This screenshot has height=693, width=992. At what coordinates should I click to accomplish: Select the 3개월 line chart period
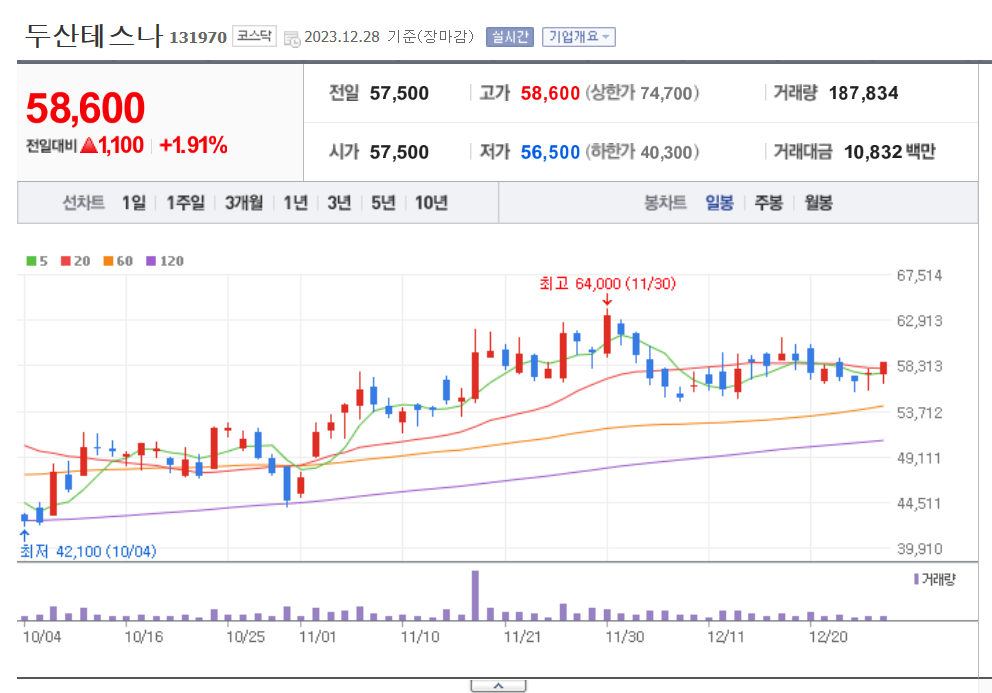[244, 203]
